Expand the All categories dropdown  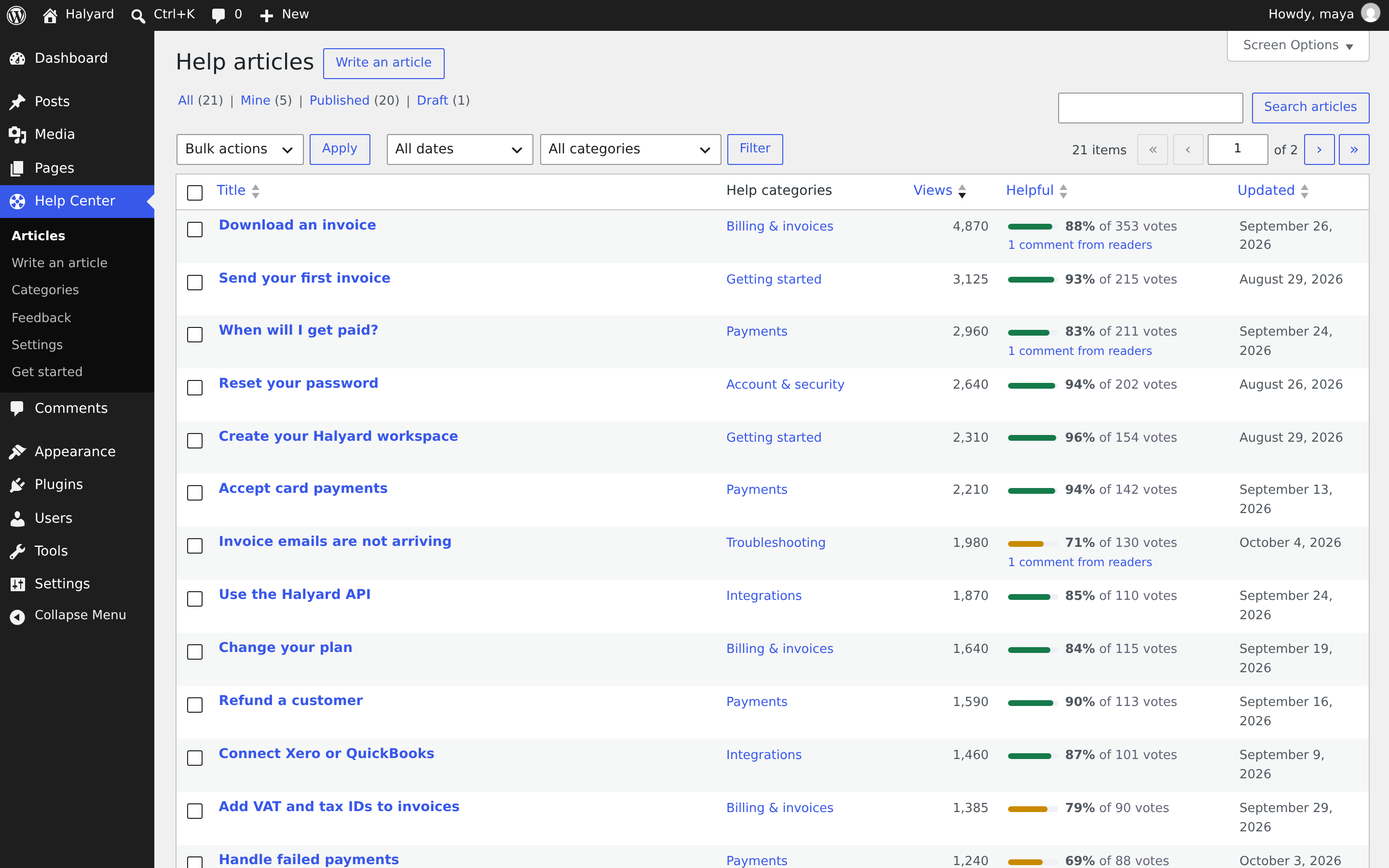[x=630, y=149]
